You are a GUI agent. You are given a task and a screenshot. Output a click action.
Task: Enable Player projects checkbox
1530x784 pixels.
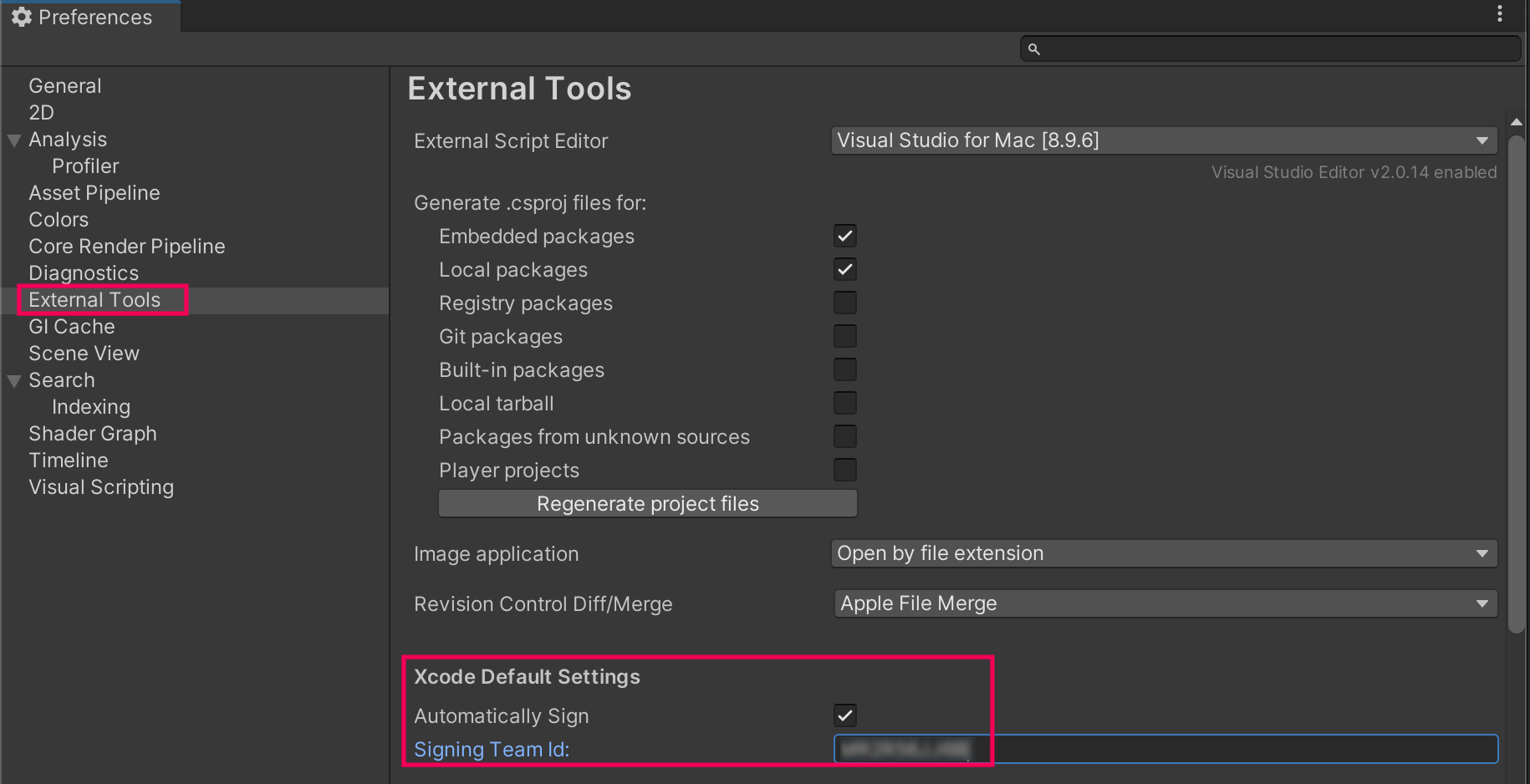coord(845,470)
